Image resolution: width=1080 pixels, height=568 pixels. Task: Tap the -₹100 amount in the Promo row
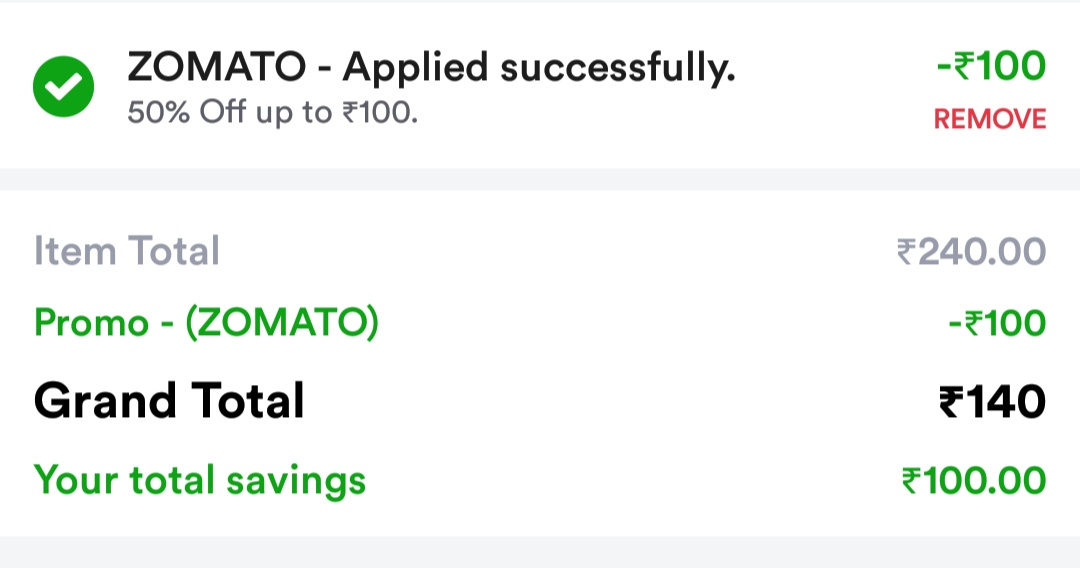[996, 324]
